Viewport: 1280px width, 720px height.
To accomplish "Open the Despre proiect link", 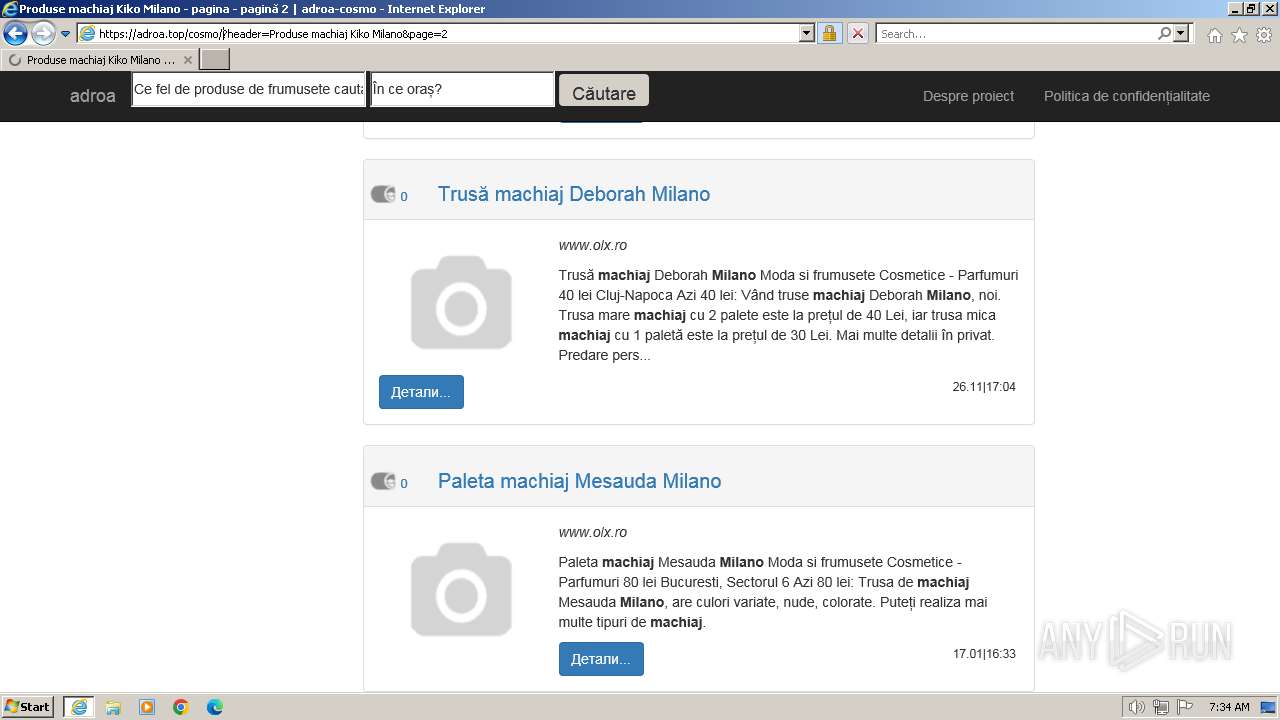I will click(968, 96).
